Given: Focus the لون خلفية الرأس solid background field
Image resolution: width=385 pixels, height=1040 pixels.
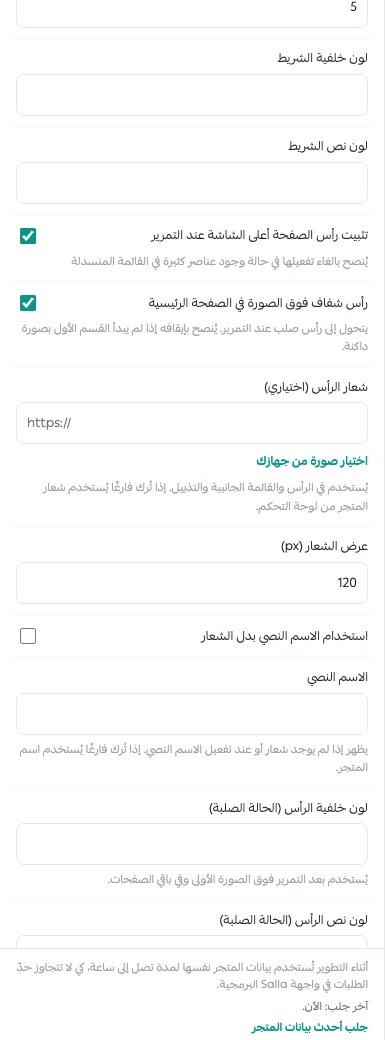Looking at the screenshot, I should click(x=192, y=844).
